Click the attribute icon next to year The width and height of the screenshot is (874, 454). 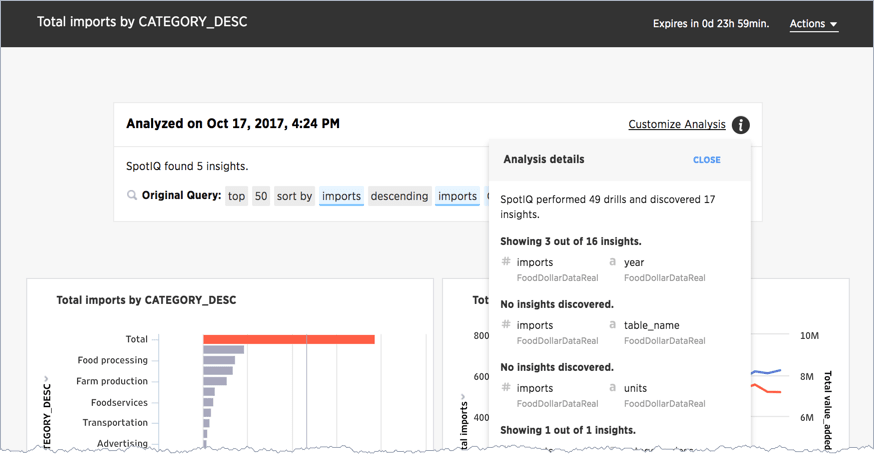pos(613,262)
